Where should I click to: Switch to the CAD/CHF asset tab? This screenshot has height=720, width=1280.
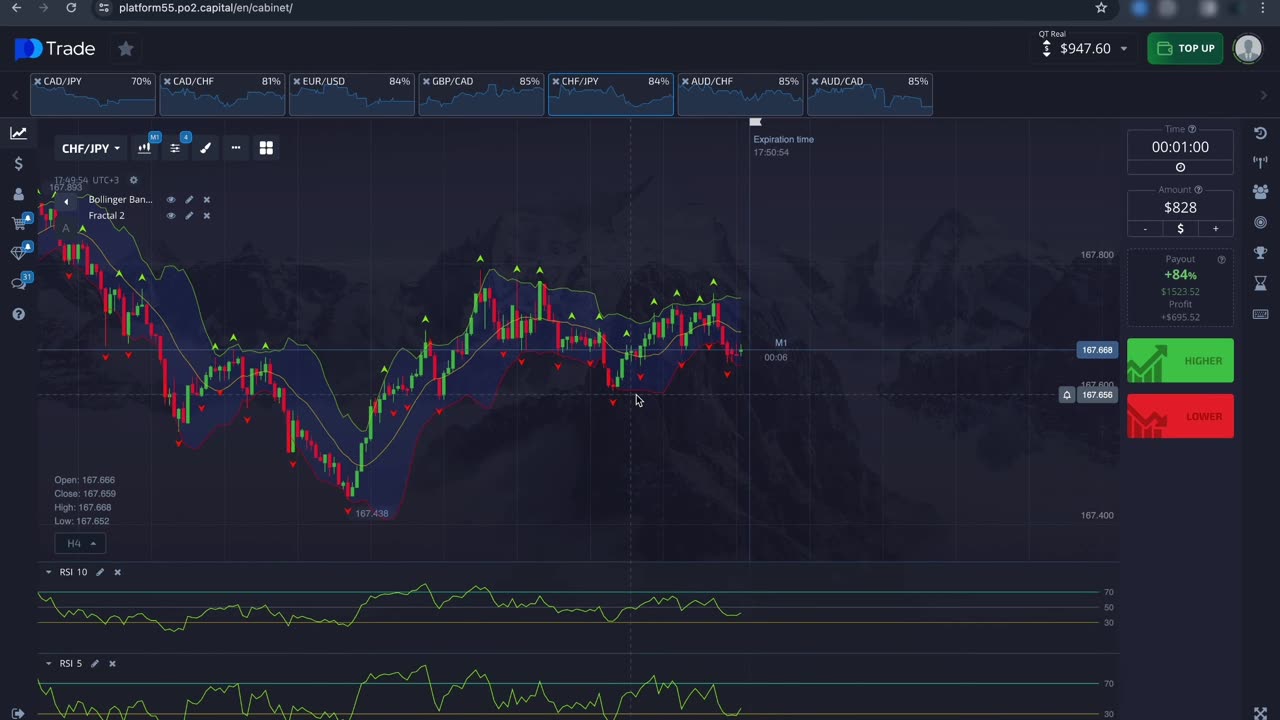pyautogui.click(x=222, y=94)
